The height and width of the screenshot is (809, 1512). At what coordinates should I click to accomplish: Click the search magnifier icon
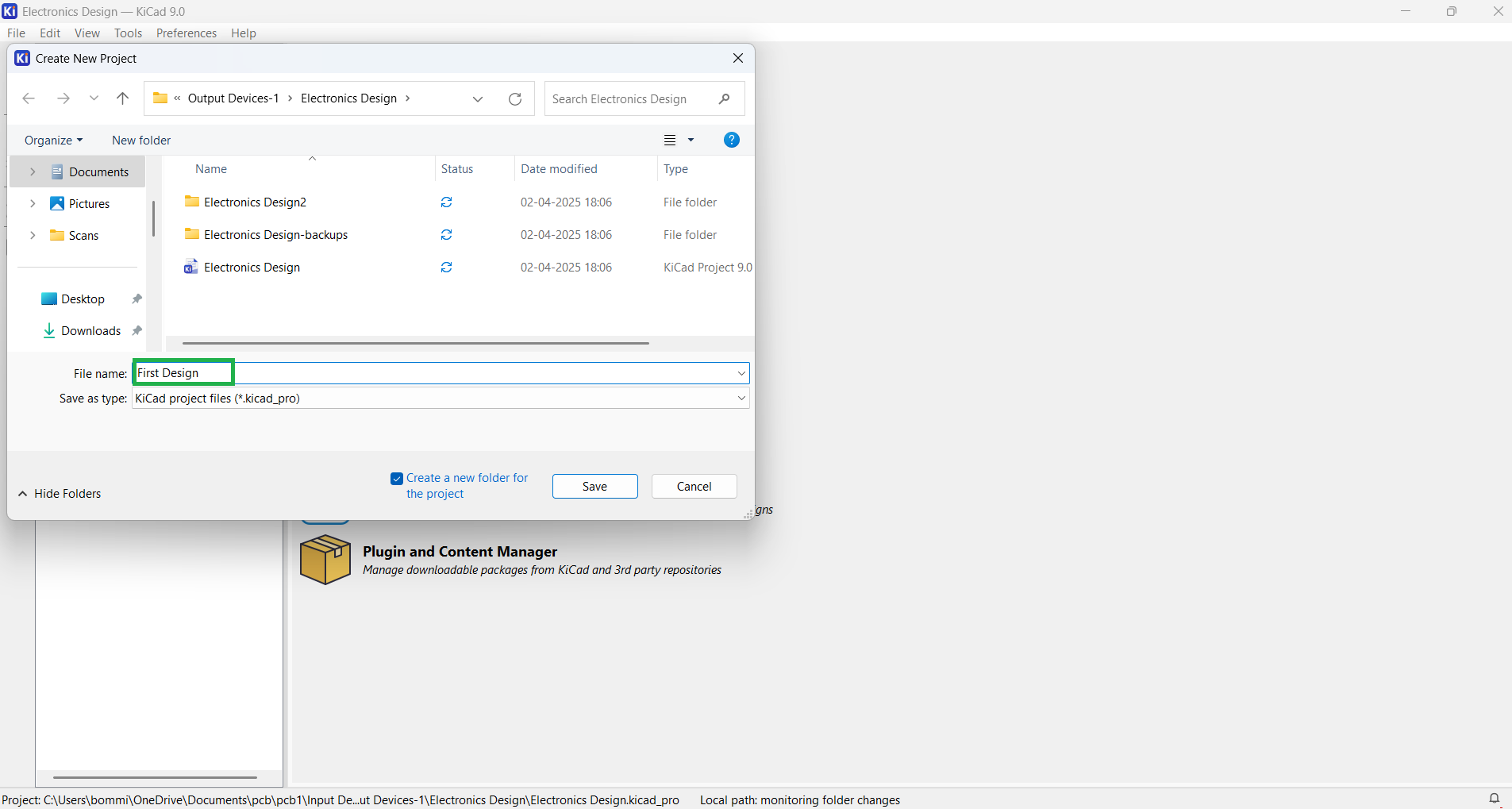(724, 98)
